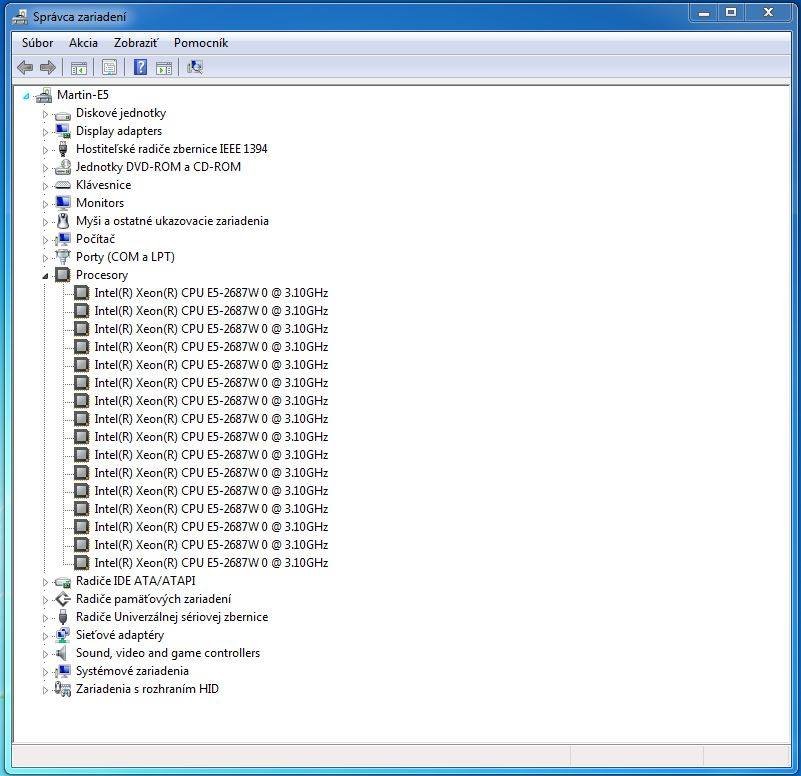
Task: Open the Akcia menu
Action: [83, 43]
